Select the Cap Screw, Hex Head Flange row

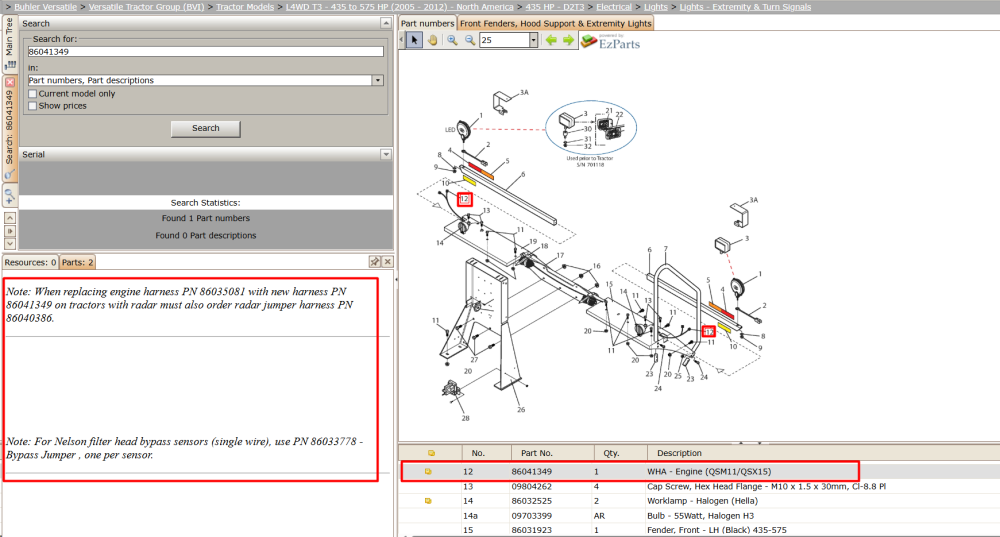700,486
